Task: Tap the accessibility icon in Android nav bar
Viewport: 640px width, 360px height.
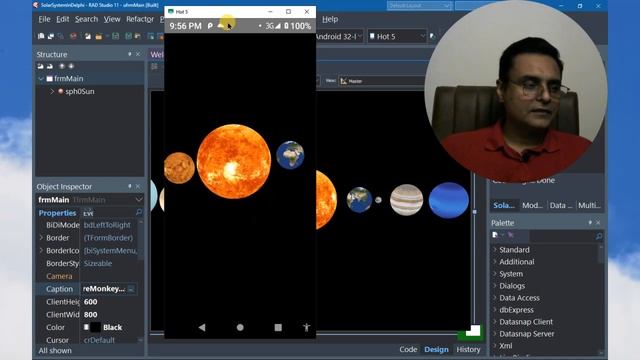Action: tap(307, 327)
